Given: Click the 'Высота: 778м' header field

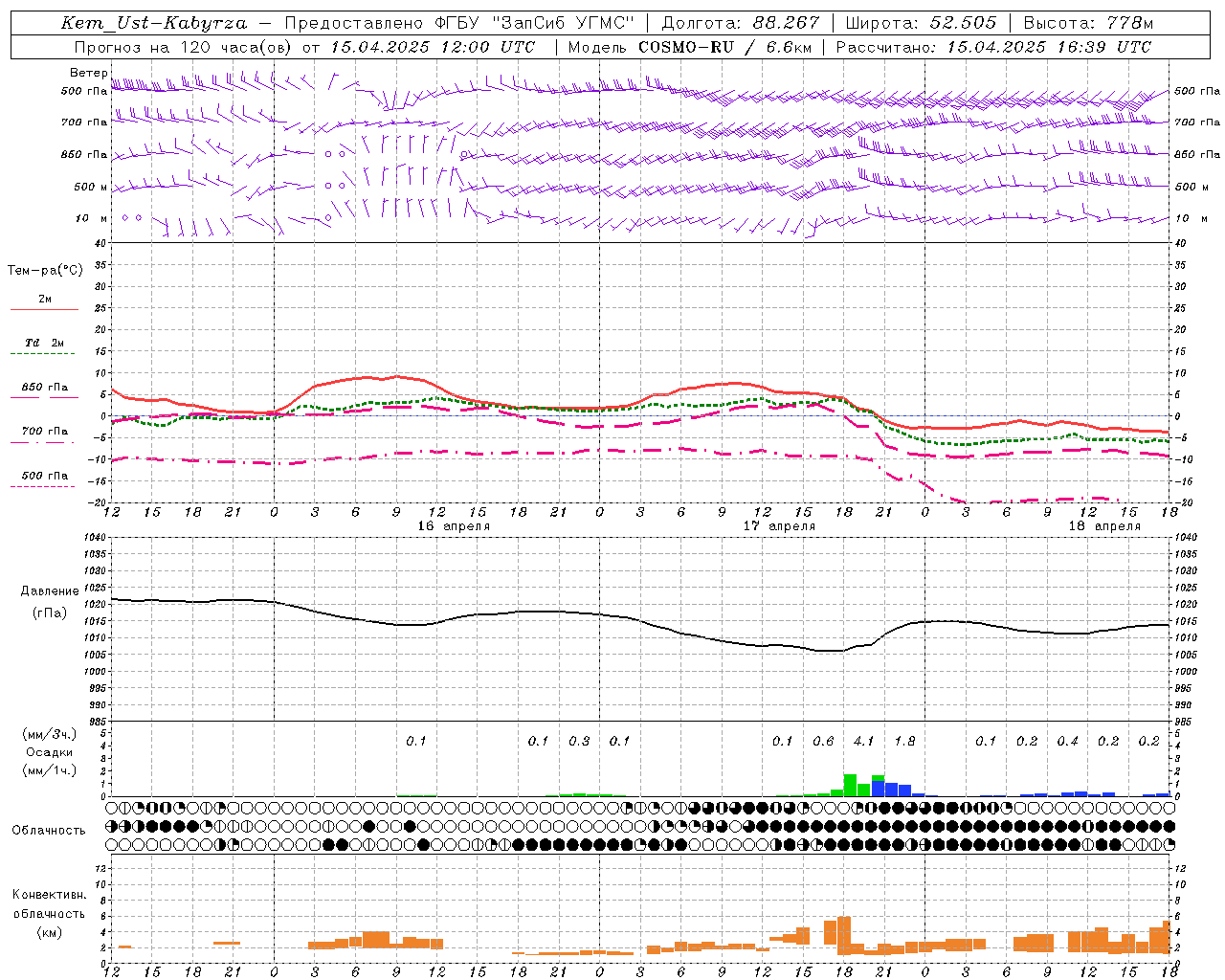Looking at the screenshot, I should (x=1088, y=23).
